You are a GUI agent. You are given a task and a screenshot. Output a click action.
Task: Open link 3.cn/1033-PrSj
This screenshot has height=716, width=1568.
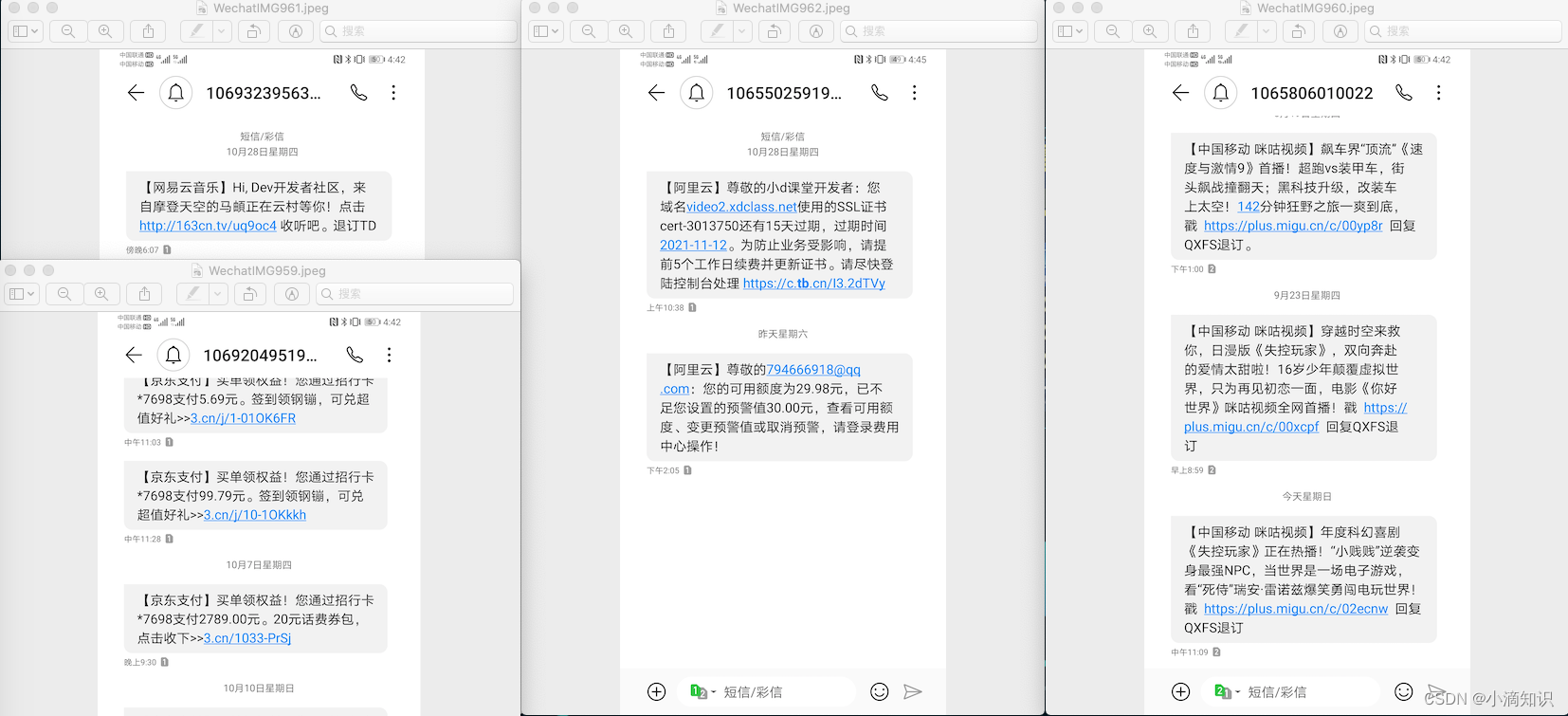[x=247, y=638]
